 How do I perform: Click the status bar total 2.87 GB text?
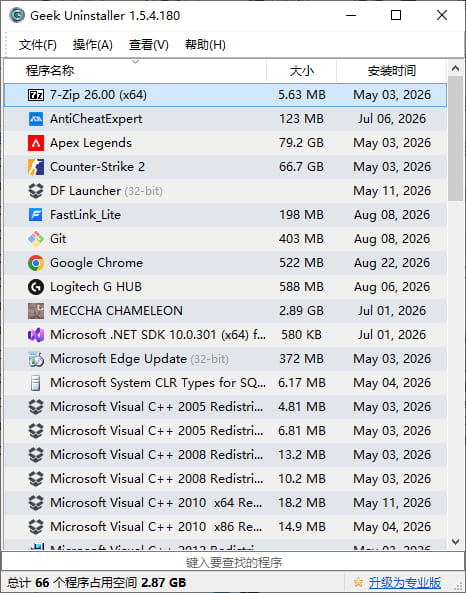click(x=163, y=582)
